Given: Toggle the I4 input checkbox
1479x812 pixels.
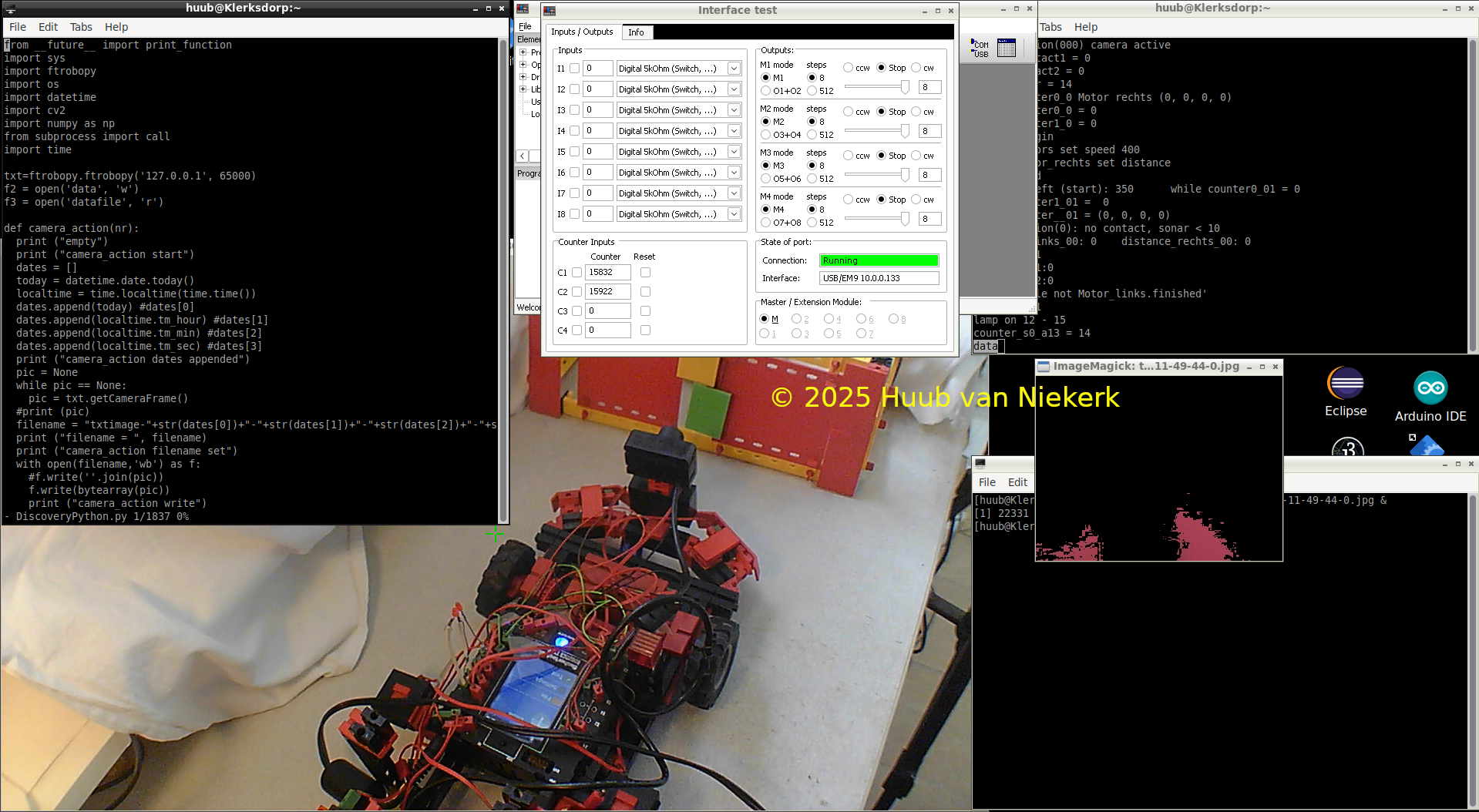Looking at the screenshot, I should tap(574, 131).
